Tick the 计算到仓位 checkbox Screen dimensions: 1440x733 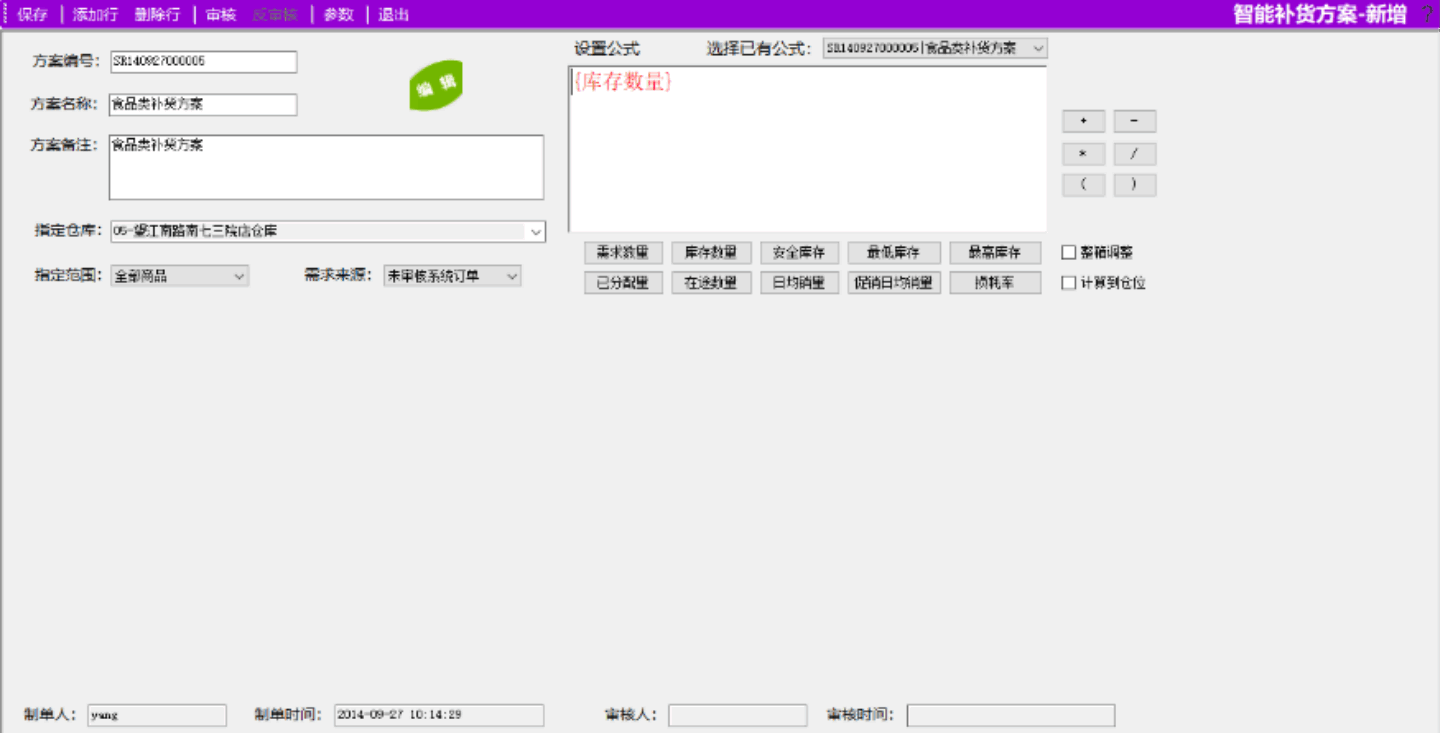(x=1068, y=283)
